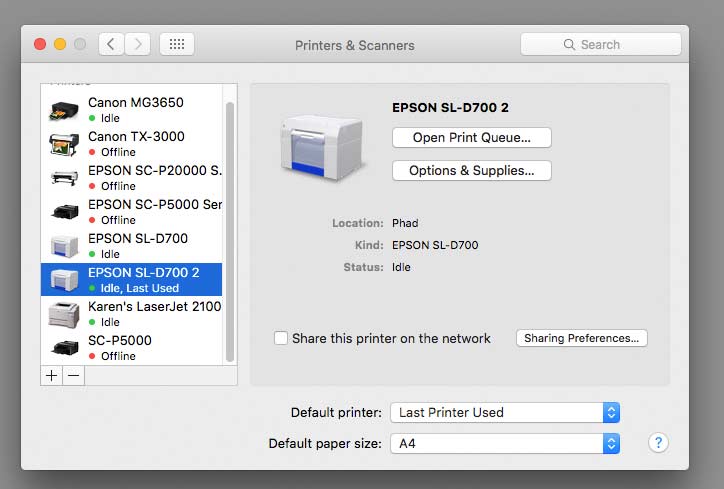Click Karen's LaserJet 2100 printer icon
This screenshot has height=489, width=724.
(64, 314)
